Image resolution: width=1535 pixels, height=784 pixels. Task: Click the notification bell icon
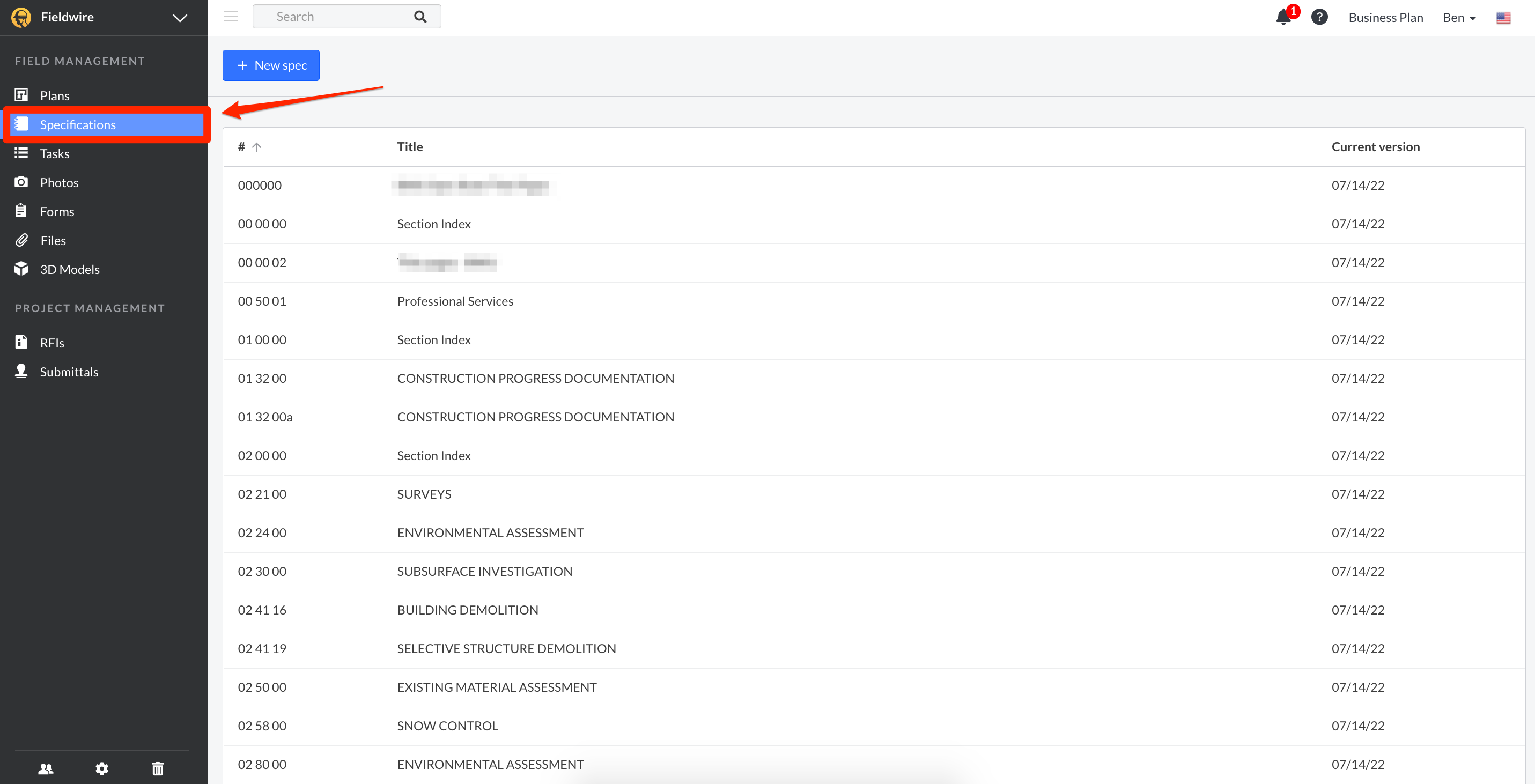click(x=1283, y=17)
